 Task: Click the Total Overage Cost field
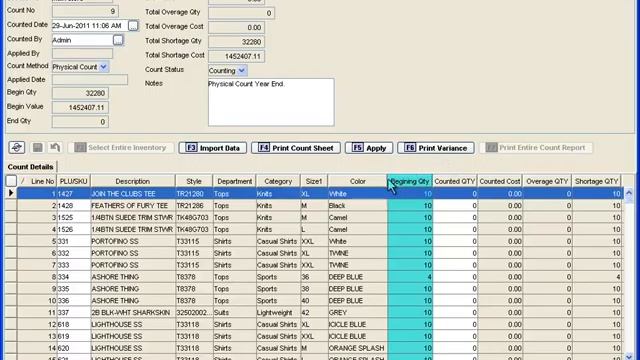[x=236, y=27]
